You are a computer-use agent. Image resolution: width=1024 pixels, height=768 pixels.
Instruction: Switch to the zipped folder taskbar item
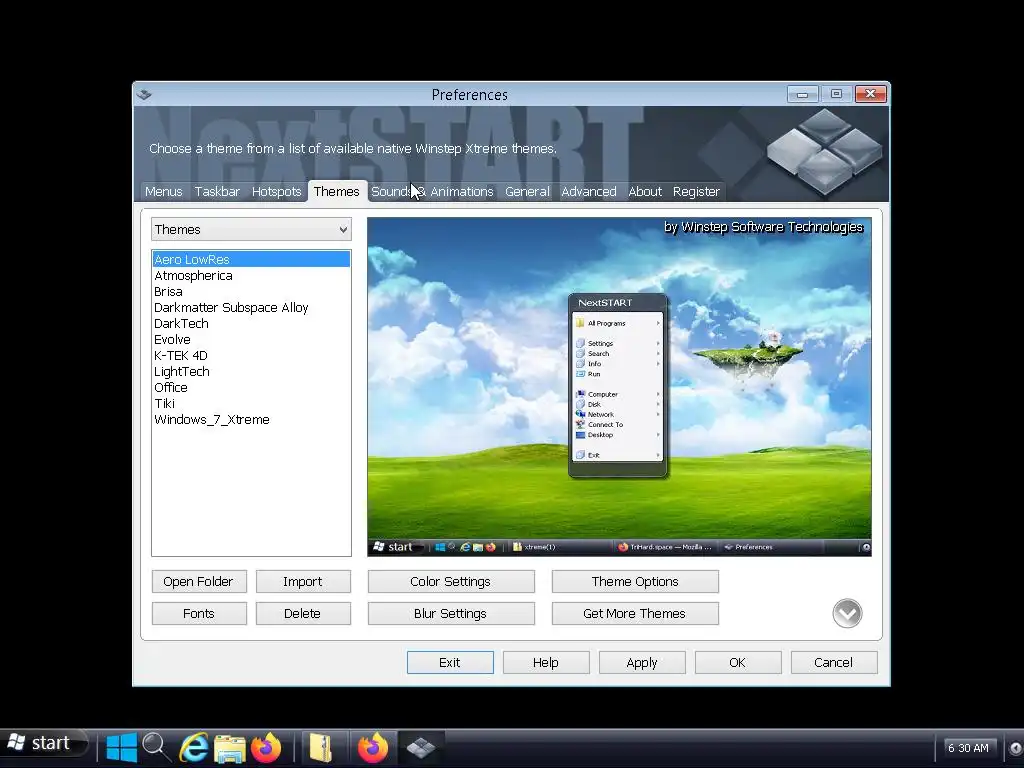pyautogui.click(x=321, y=747)
